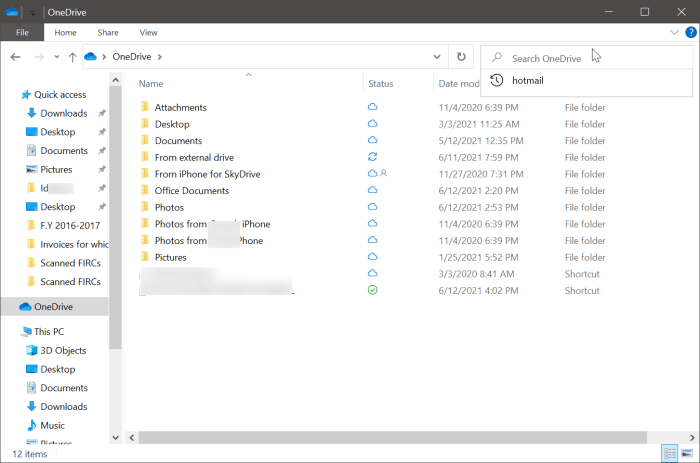Open the File menu

tap(22, 32)
